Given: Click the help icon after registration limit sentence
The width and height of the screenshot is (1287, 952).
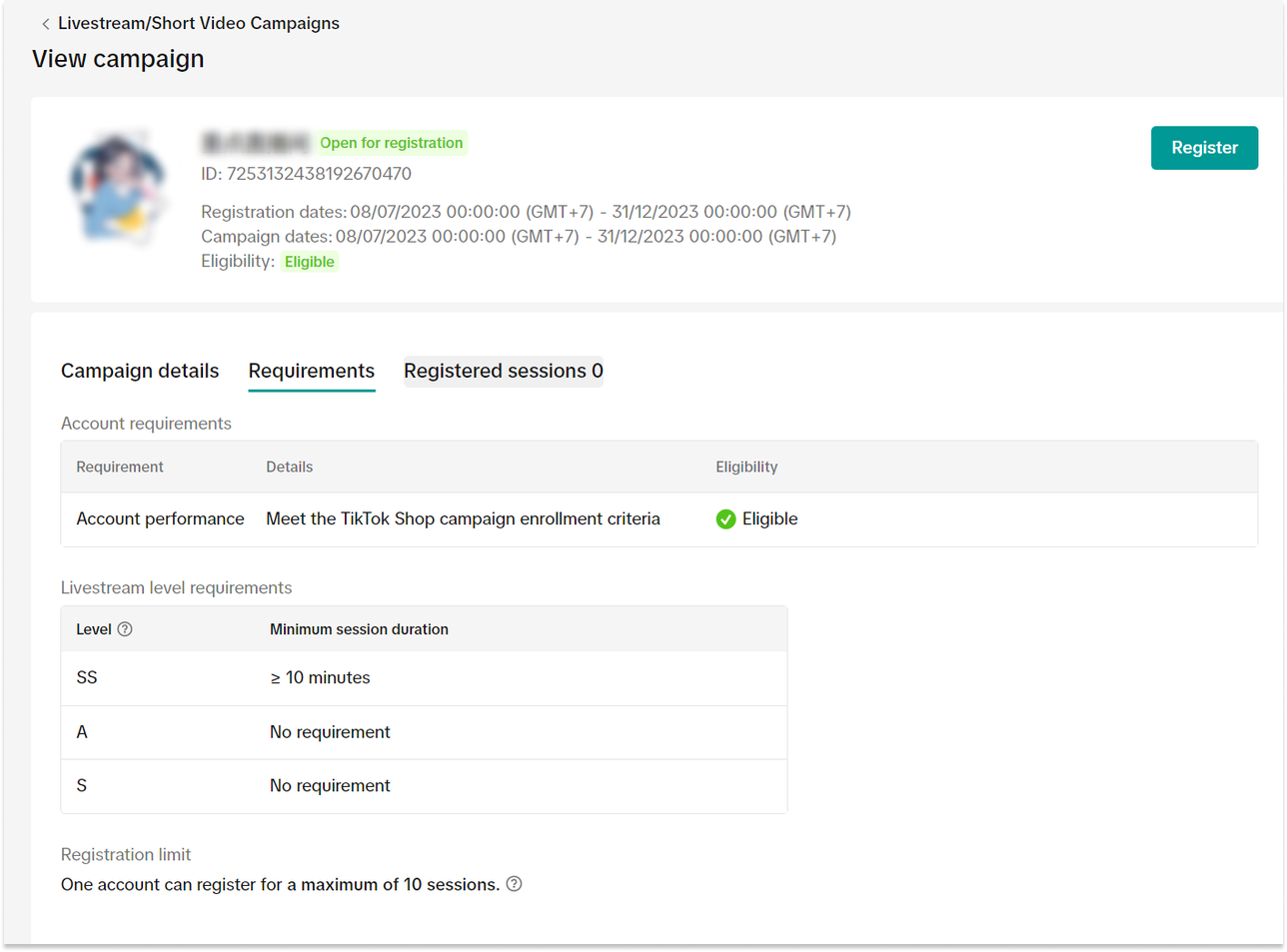Looking at the screenshot, I should (x=514, y=884).
